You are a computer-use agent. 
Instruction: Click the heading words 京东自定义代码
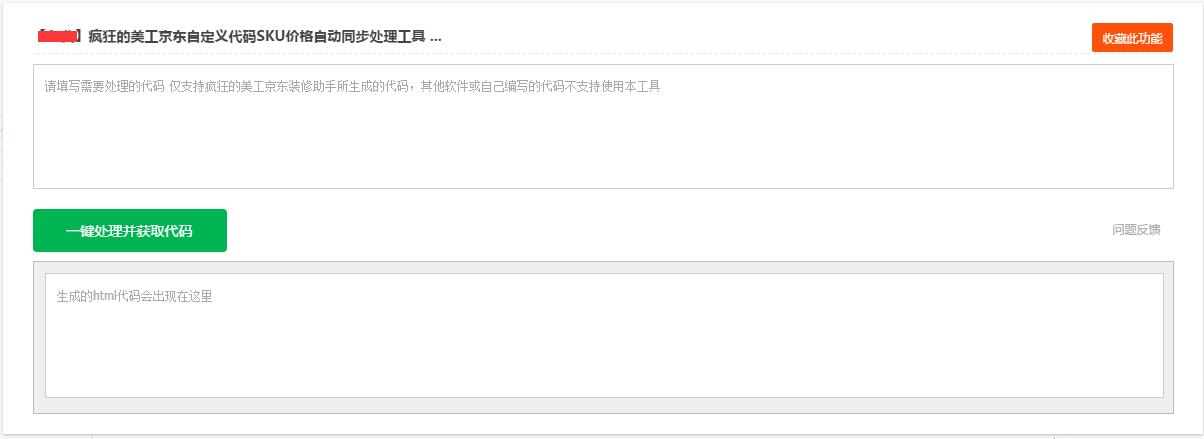pyautogui.click(x=208, y=37)
